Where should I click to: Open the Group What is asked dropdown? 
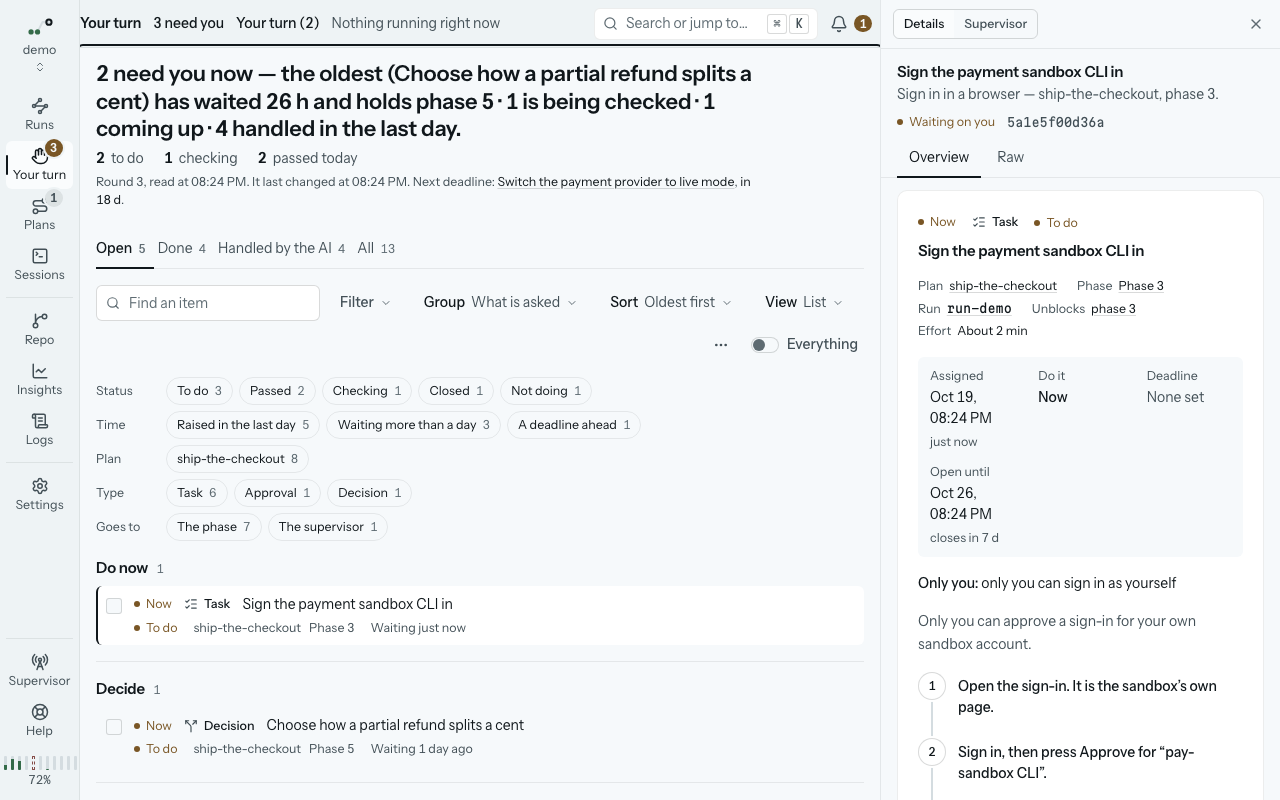[x=500, y=302]
